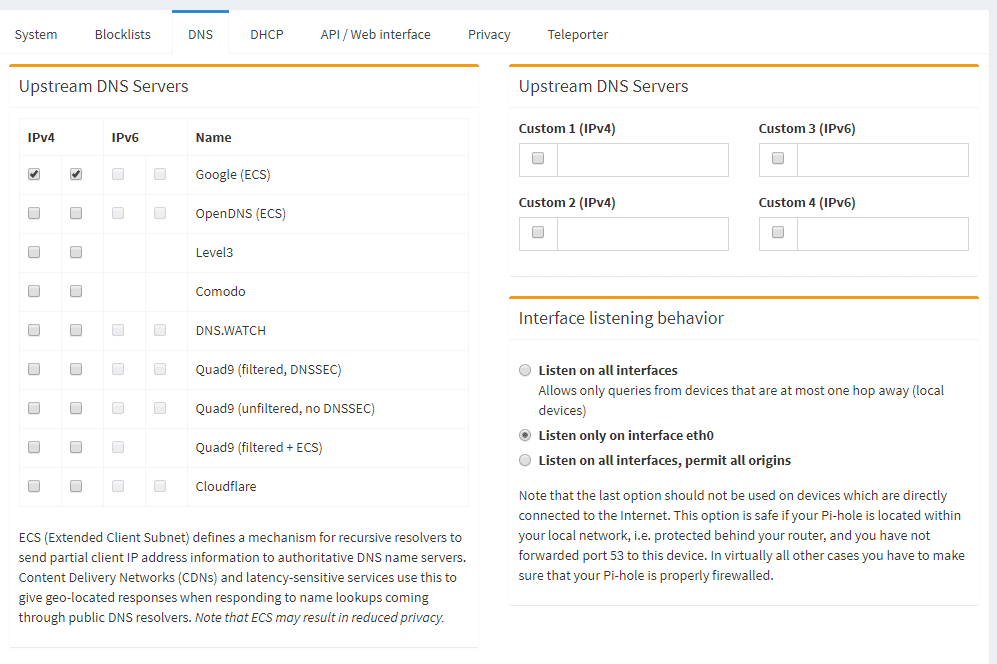This screenshot has height=664, width=997.
Task: Enable first IPv4 checkbox for OpenDNS (ECS)
Action: pyautogui.click(x=34, y=213)
